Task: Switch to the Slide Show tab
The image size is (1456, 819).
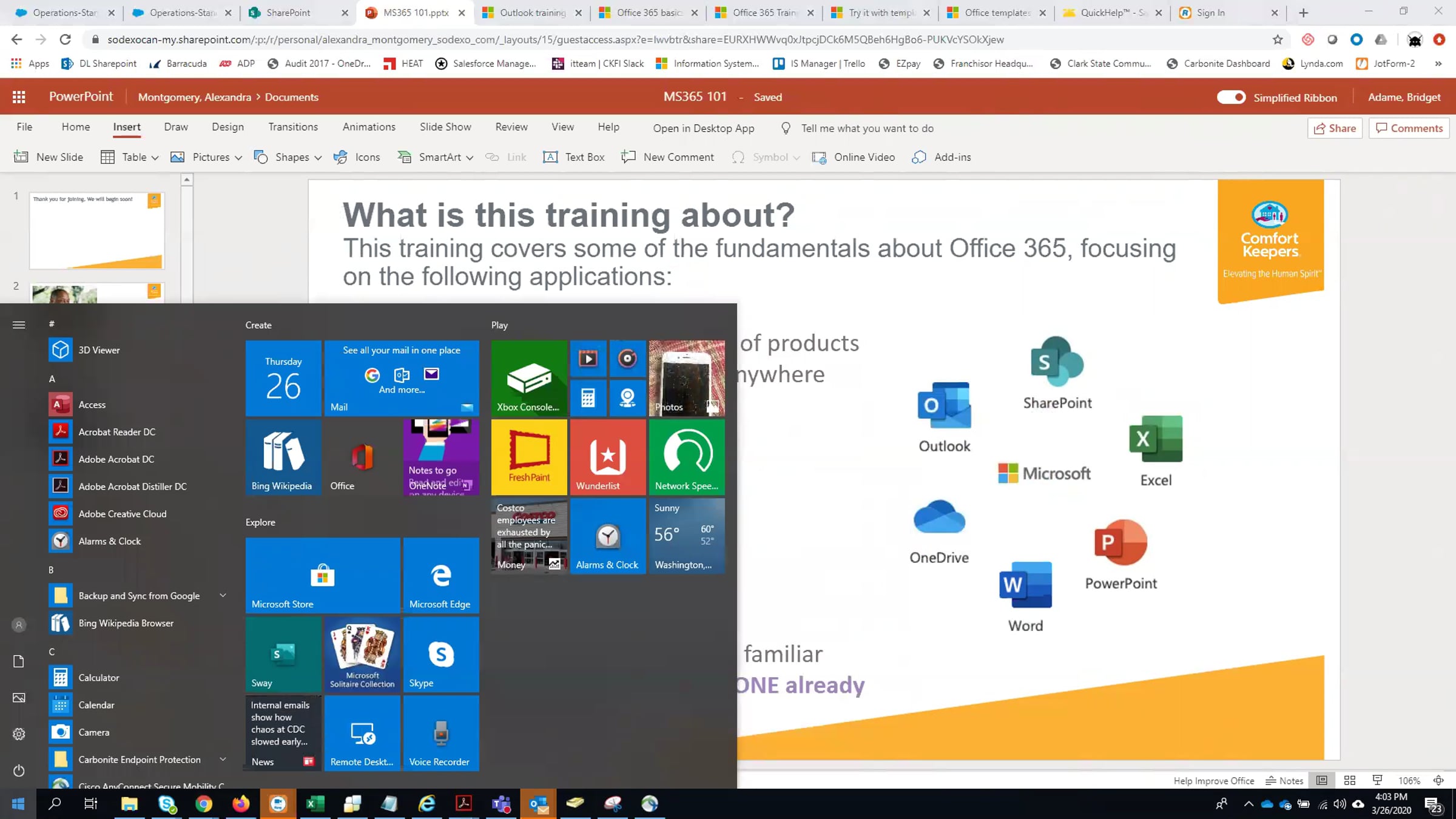Action: pos(445,127)
